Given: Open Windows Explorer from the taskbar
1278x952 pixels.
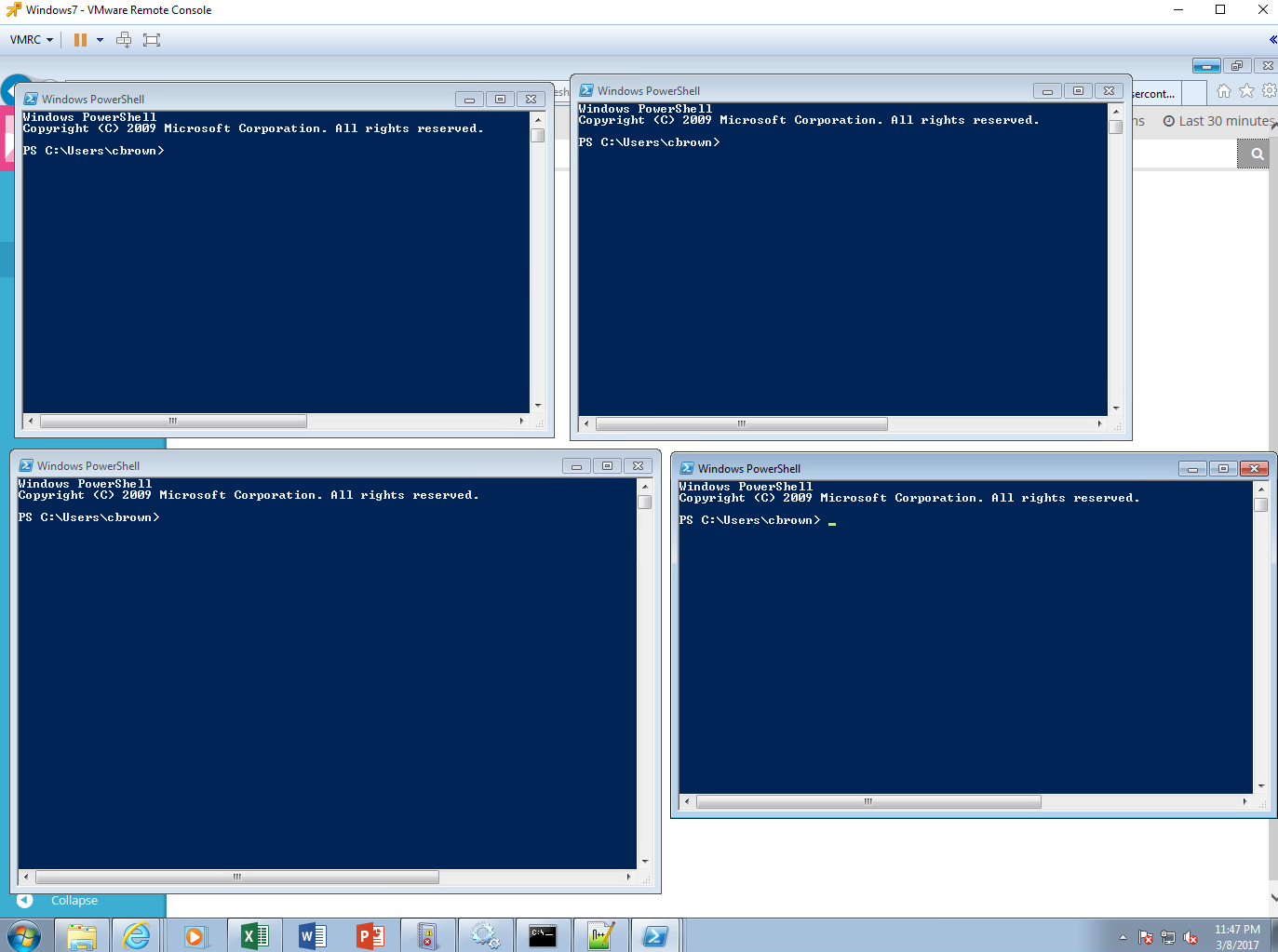Looking at the screenshot, I should pos(82,936).
